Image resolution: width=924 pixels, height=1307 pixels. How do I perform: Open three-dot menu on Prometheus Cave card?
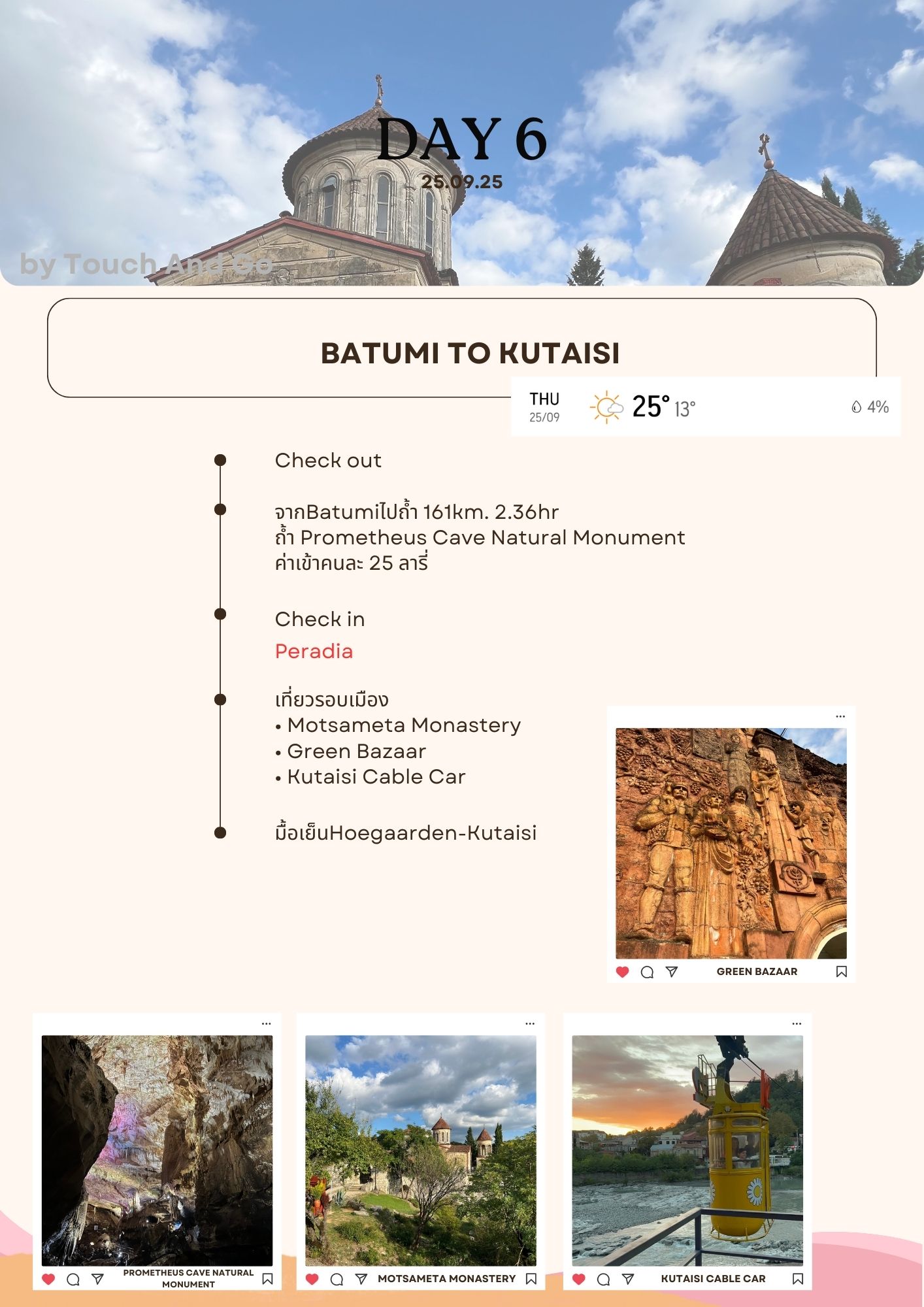tap(266, 1023)
